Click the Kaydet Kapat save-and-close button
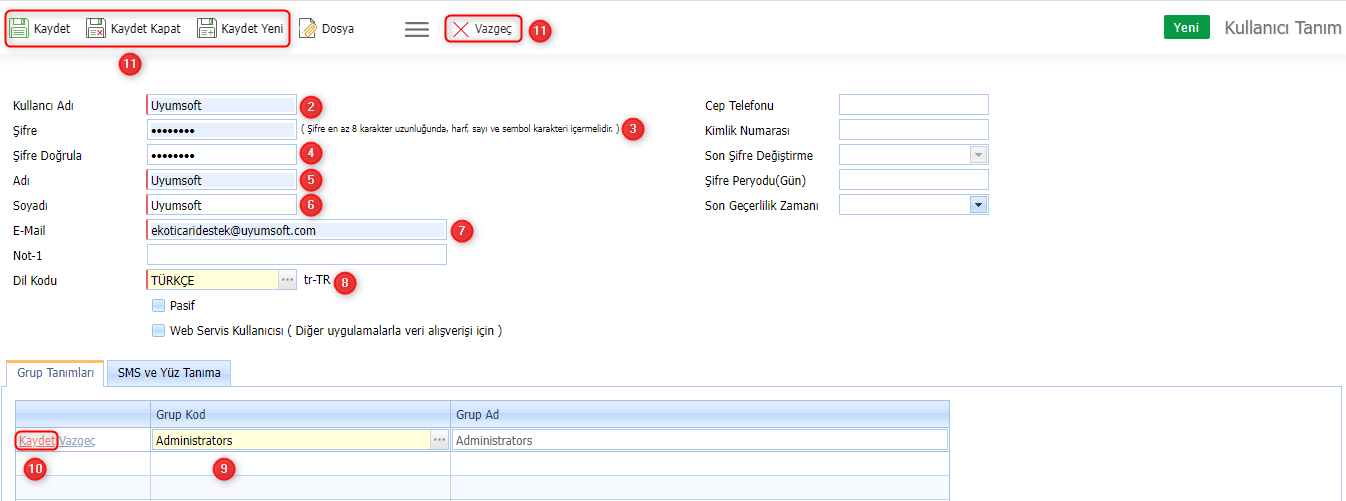Screen dimensions: 1346x501 133,29
